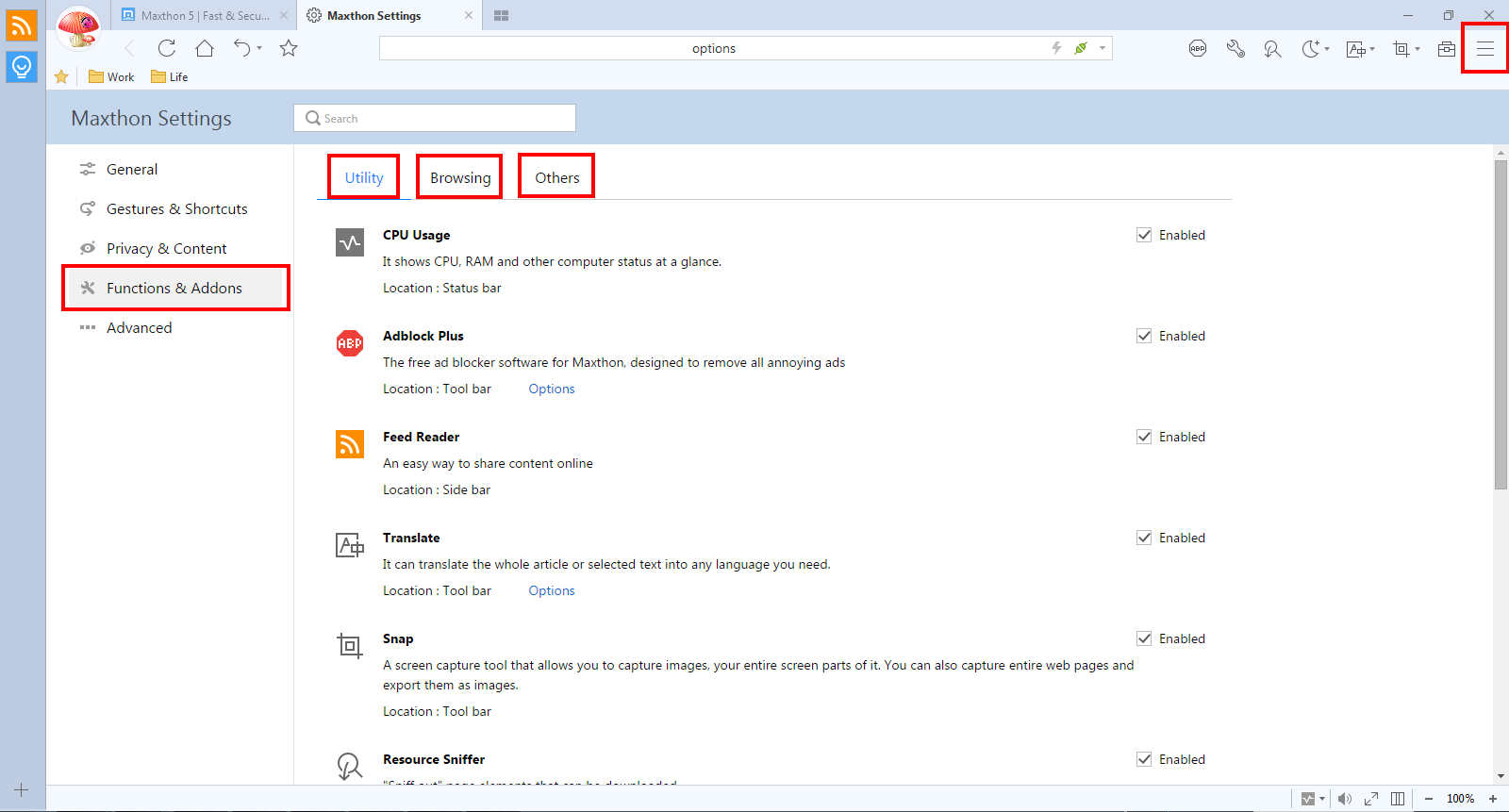Click the mushroom user avatar

coord(79,28)
